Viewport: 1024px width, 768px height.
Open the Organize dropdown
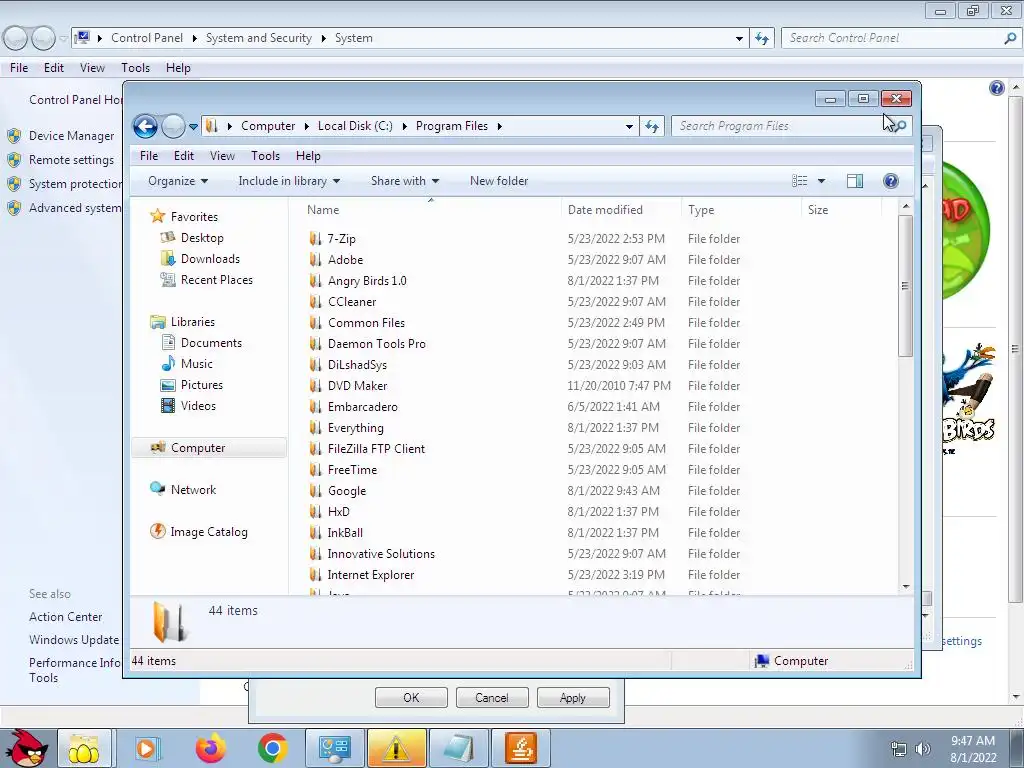(178, 181)
